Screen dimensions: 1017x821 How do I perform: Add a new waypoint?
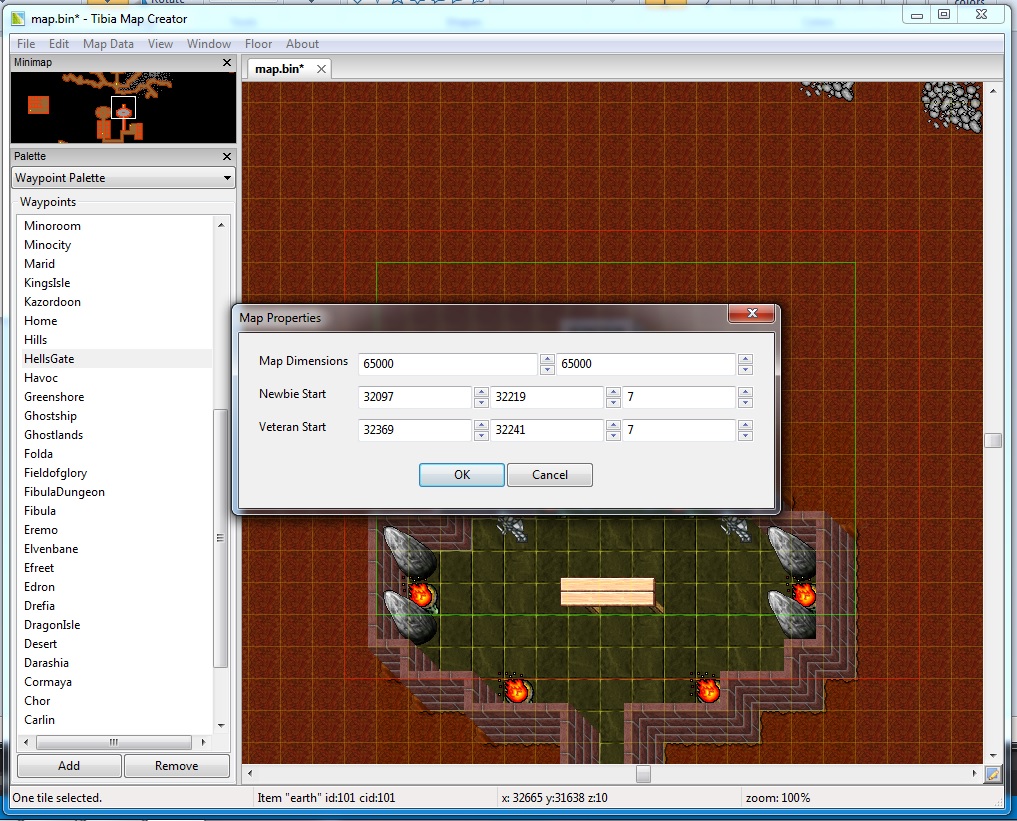(69, 766)
